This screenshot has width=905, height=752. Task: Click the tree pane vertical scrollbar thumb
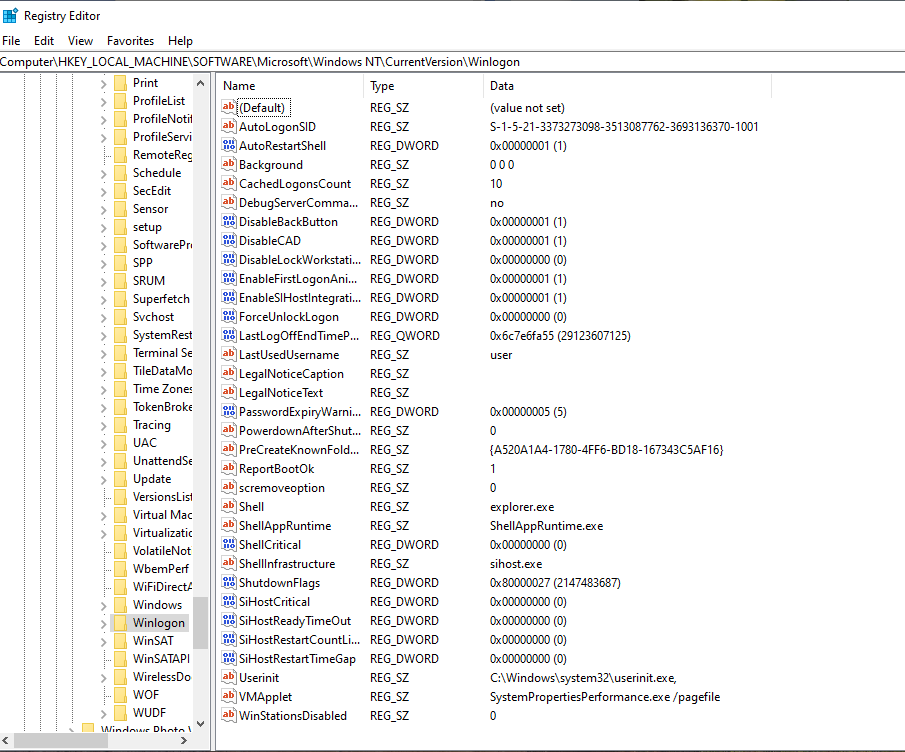(200, 623)
